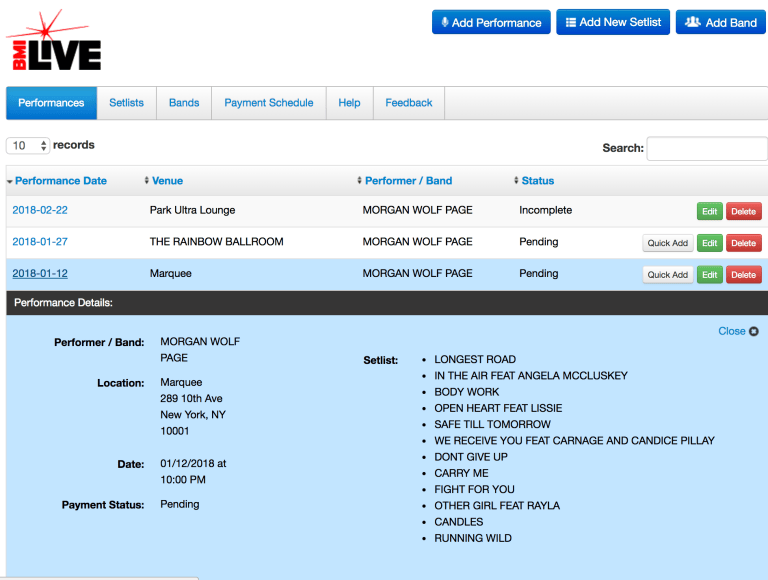
Task: Click FIGHT FOR YOU setlist item
Action: (x=474, y=489)
